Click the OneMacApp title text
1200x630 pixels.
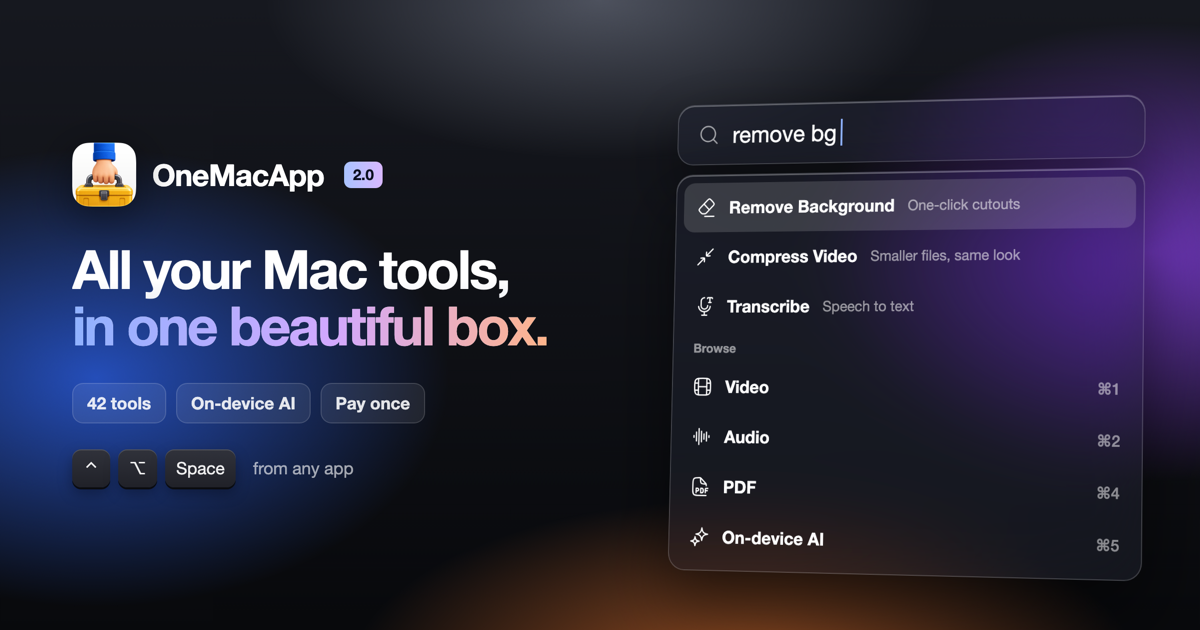pyautogui.click(x=238, y=176)
